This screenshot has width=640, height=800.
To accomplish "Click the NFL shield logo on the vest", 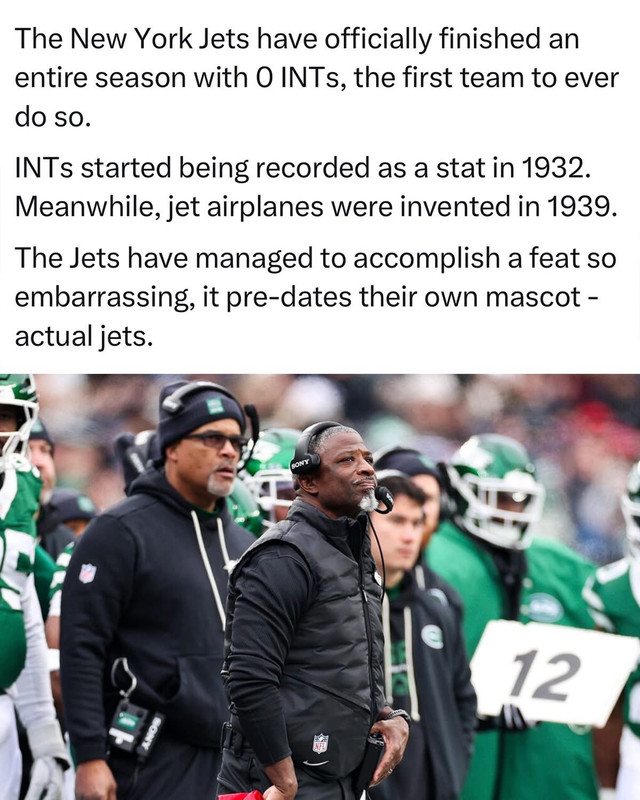I will pos(321,743).
